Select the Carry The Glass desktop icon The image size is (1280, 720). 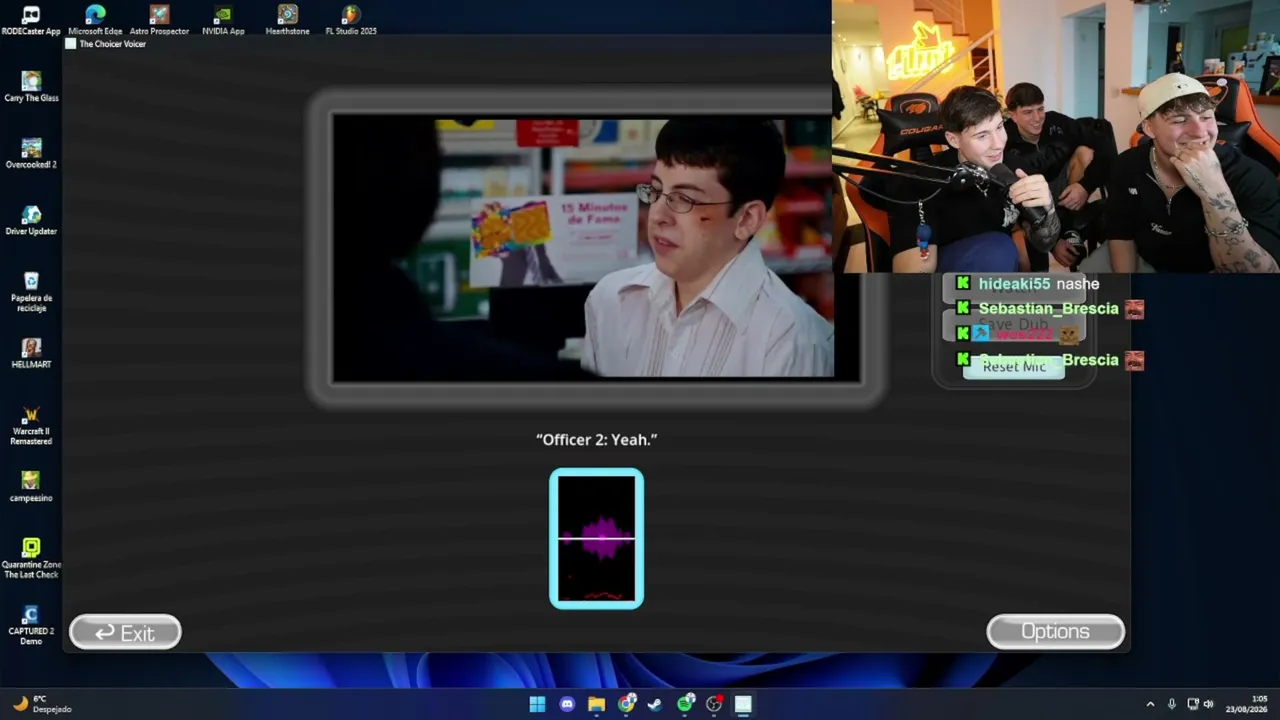[x=31, y=87]
